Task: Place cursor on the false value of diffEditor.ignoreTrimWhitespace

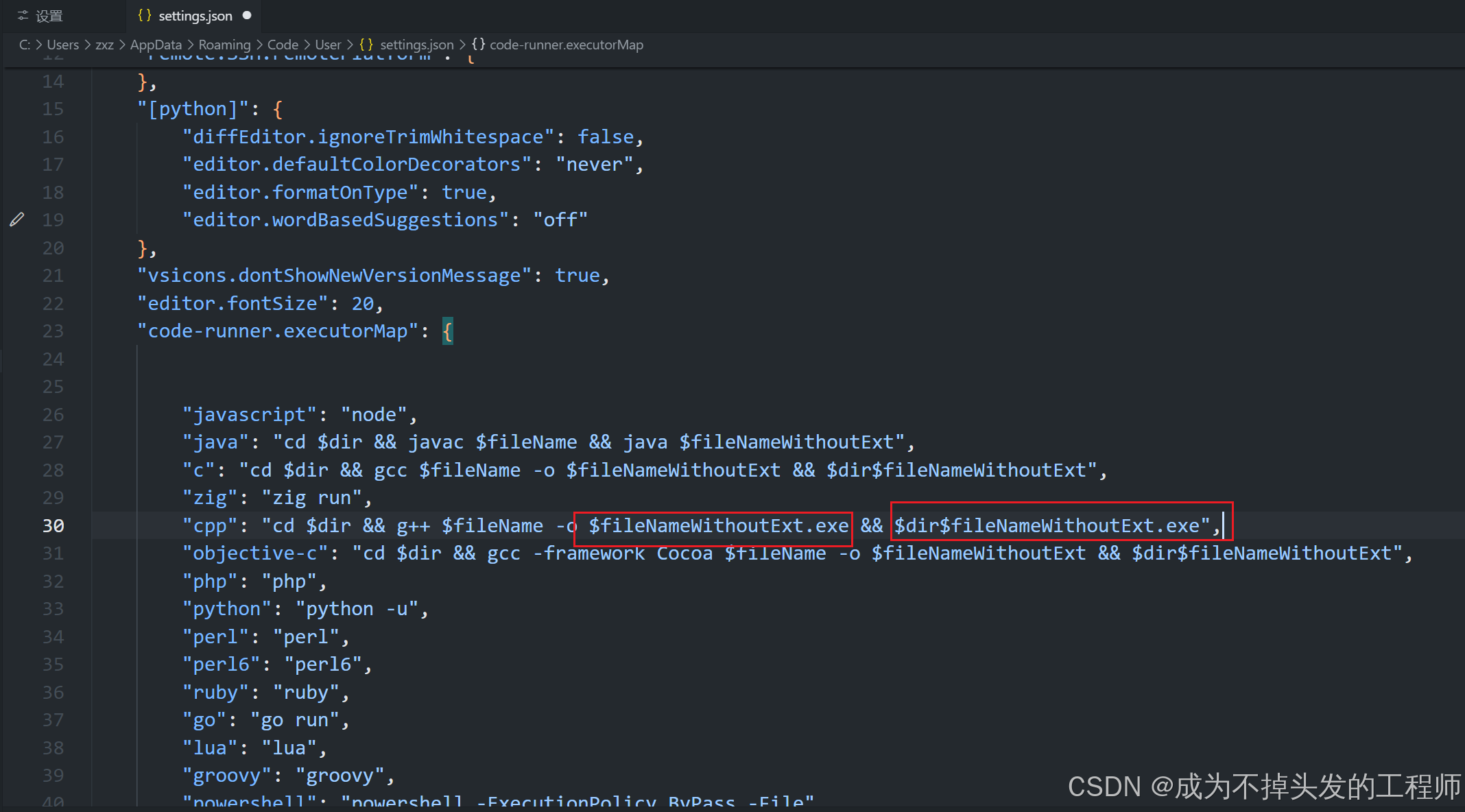Action: coord(606,136)
